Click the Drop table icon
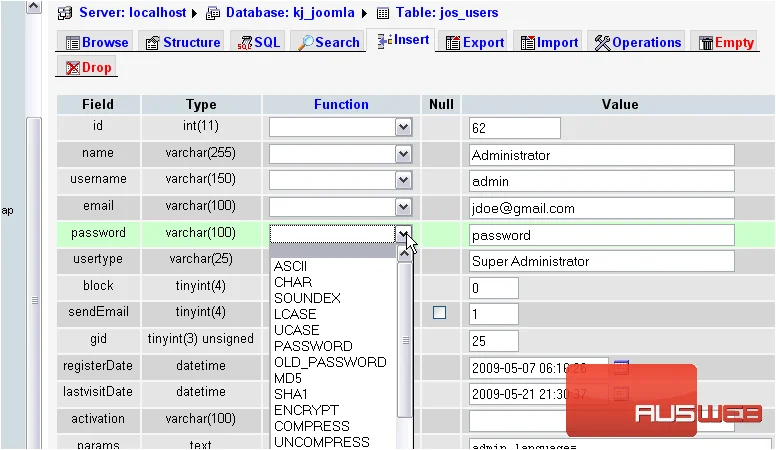Image resolution: width=776 pixels, height=450 pixels. [73, 68]
